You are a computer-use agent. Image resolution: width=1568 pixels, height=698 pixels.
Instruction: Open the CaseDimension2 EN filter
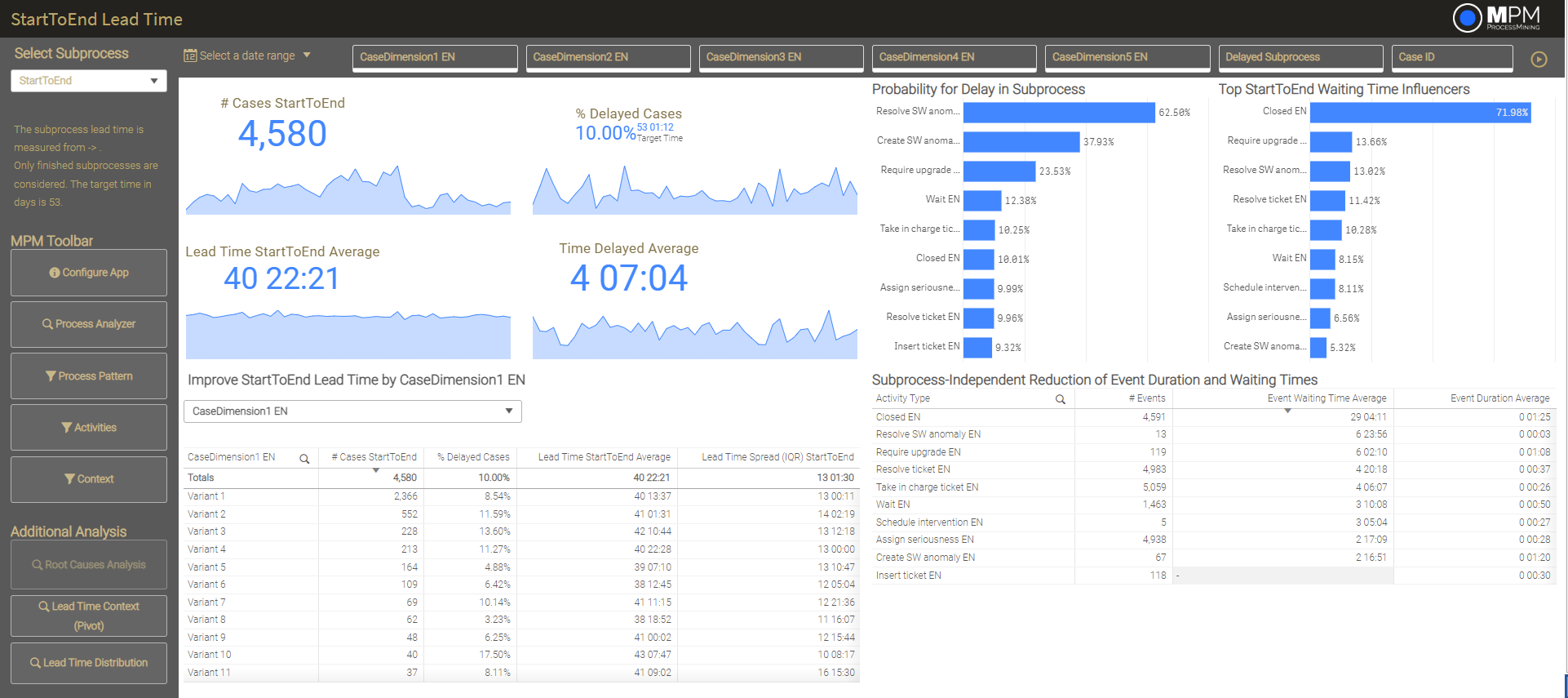pyautogui.click(x=608, y=57)
